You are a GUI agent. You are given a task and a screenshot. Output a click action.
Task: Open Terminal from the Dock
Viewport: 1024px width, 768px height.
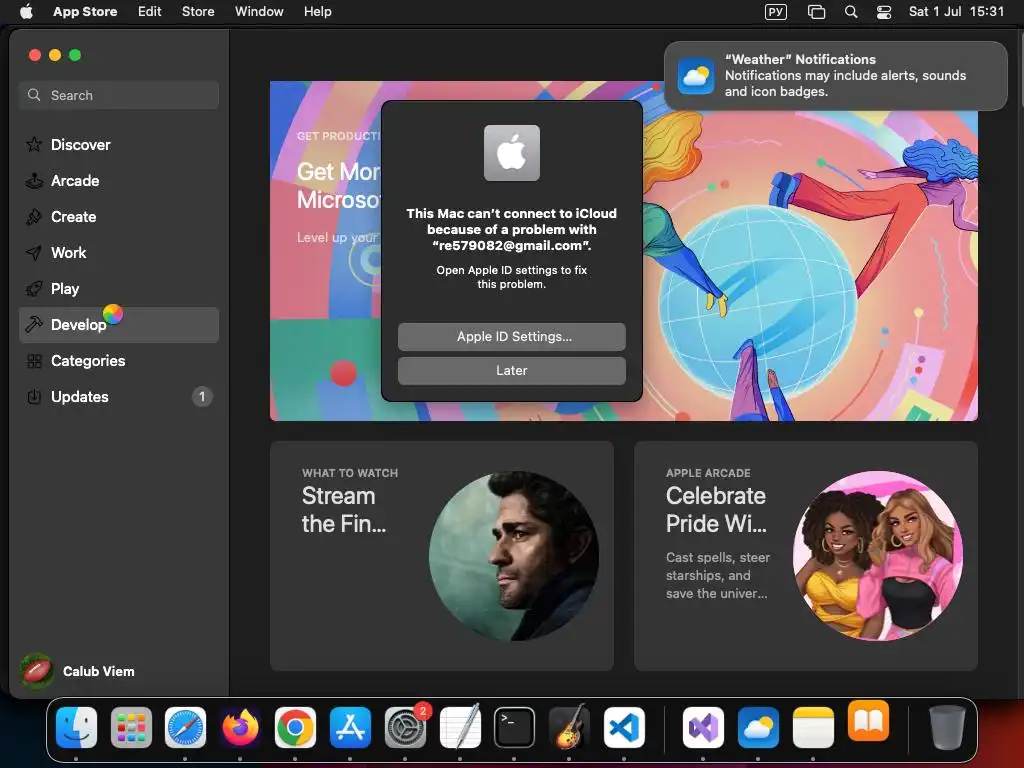514,727
